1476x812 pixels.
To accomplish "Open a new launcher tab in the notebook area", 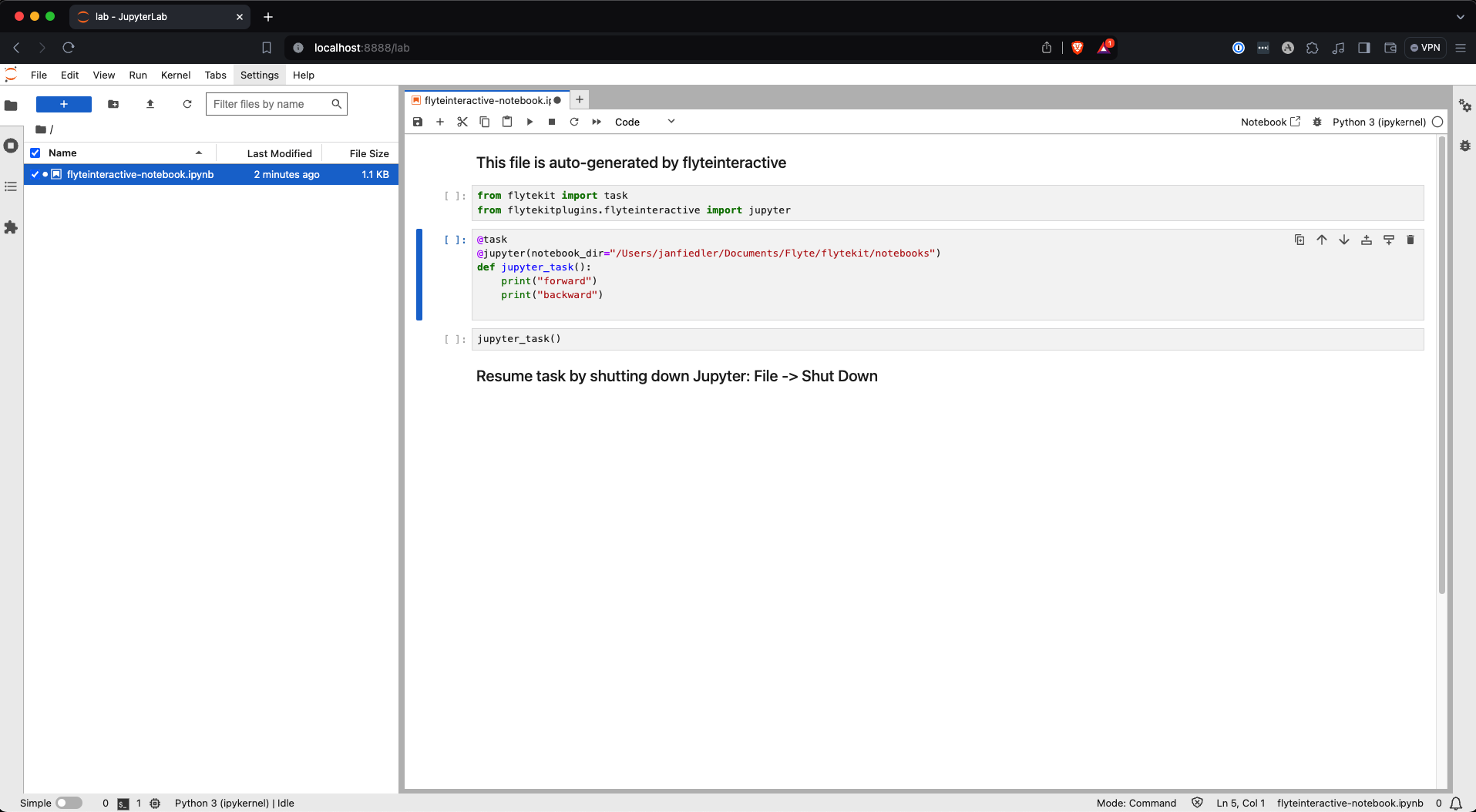I will (x=580, y=99).
